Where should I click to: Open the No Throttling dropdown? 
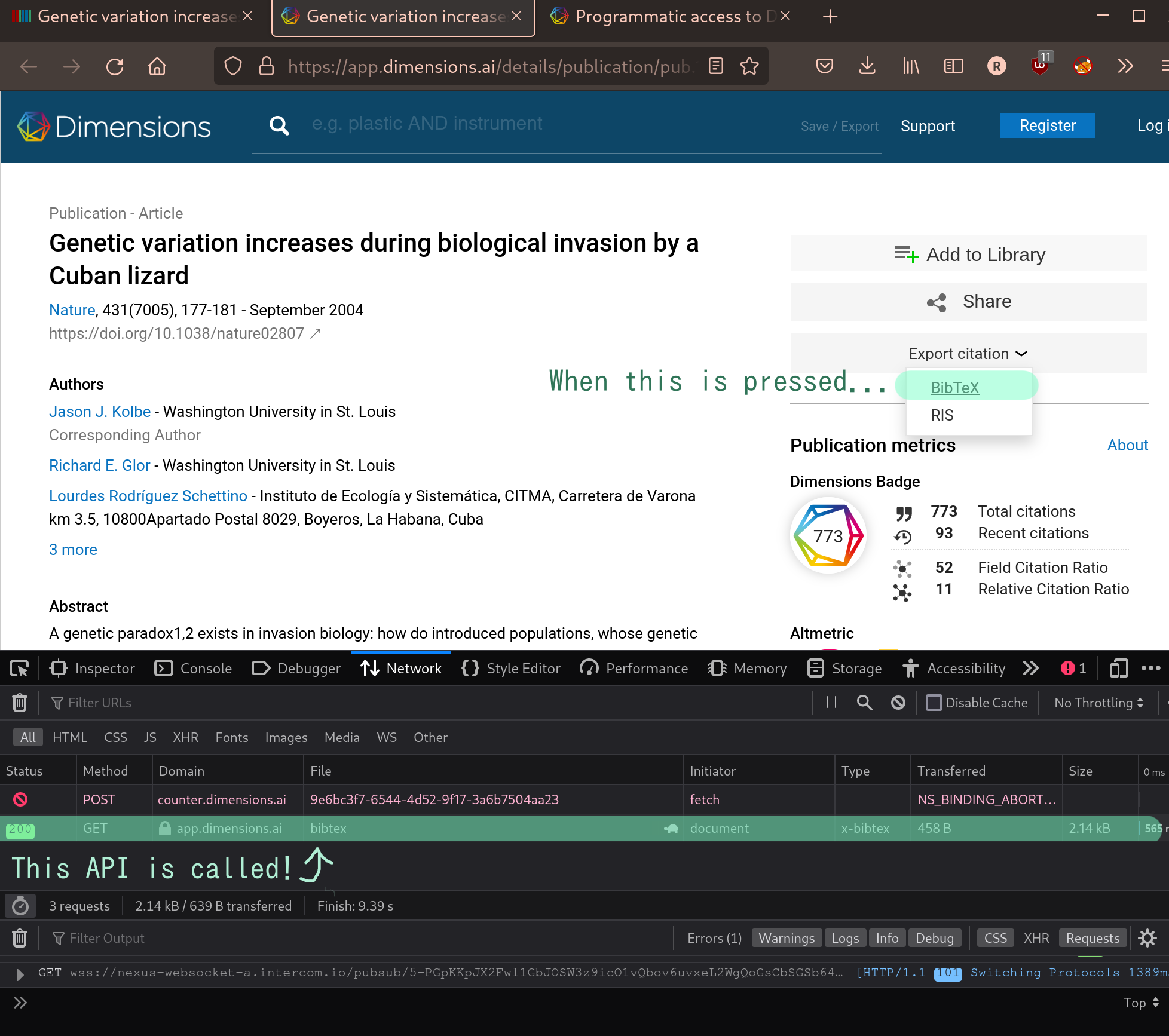1099,703
